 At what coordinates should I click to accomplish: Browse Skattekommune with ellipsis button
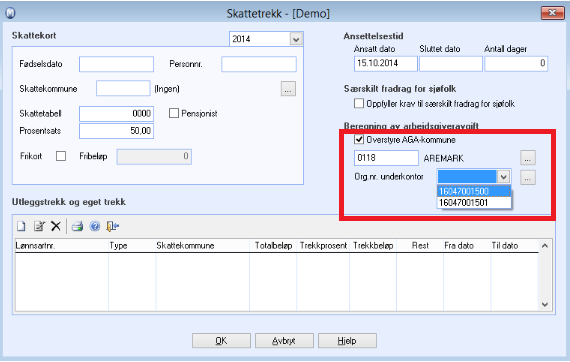click(x=288, y=89)
